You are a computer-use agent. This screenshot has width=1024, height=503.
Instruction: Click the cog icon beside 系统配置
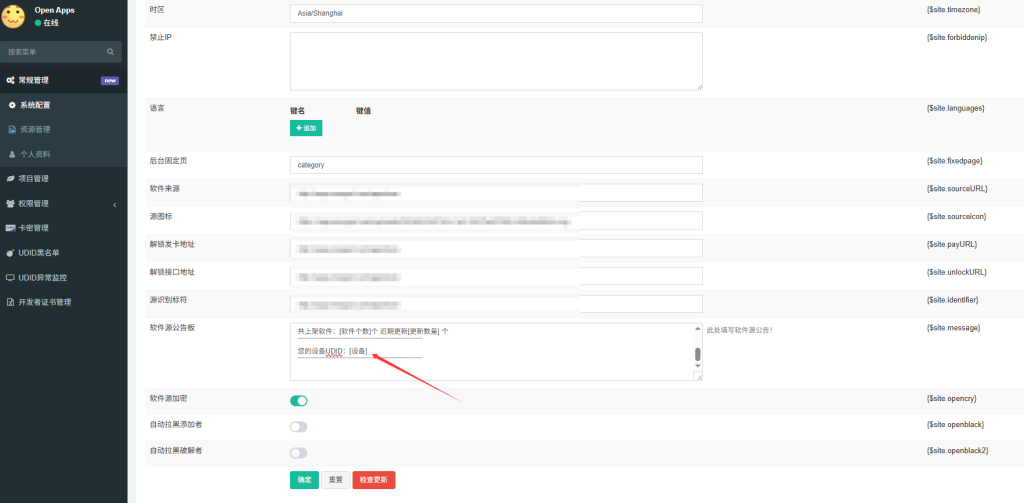point(12,105)
